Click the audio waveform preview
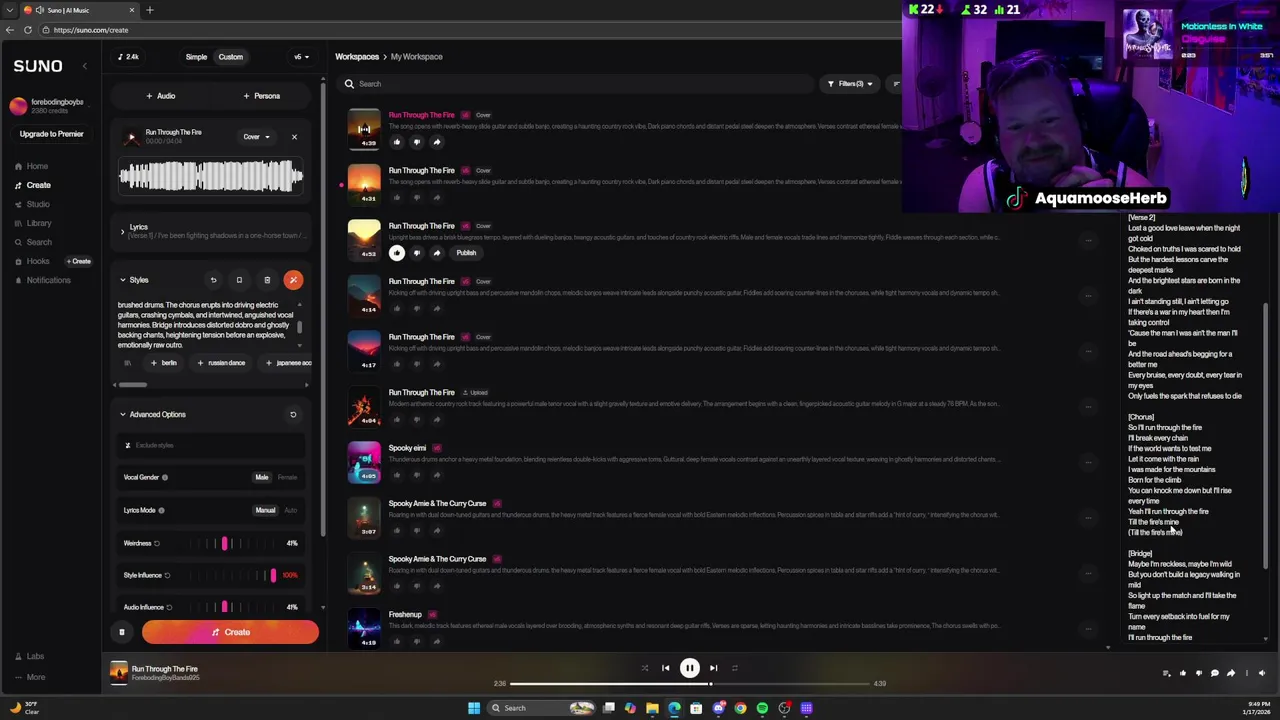 211,178
